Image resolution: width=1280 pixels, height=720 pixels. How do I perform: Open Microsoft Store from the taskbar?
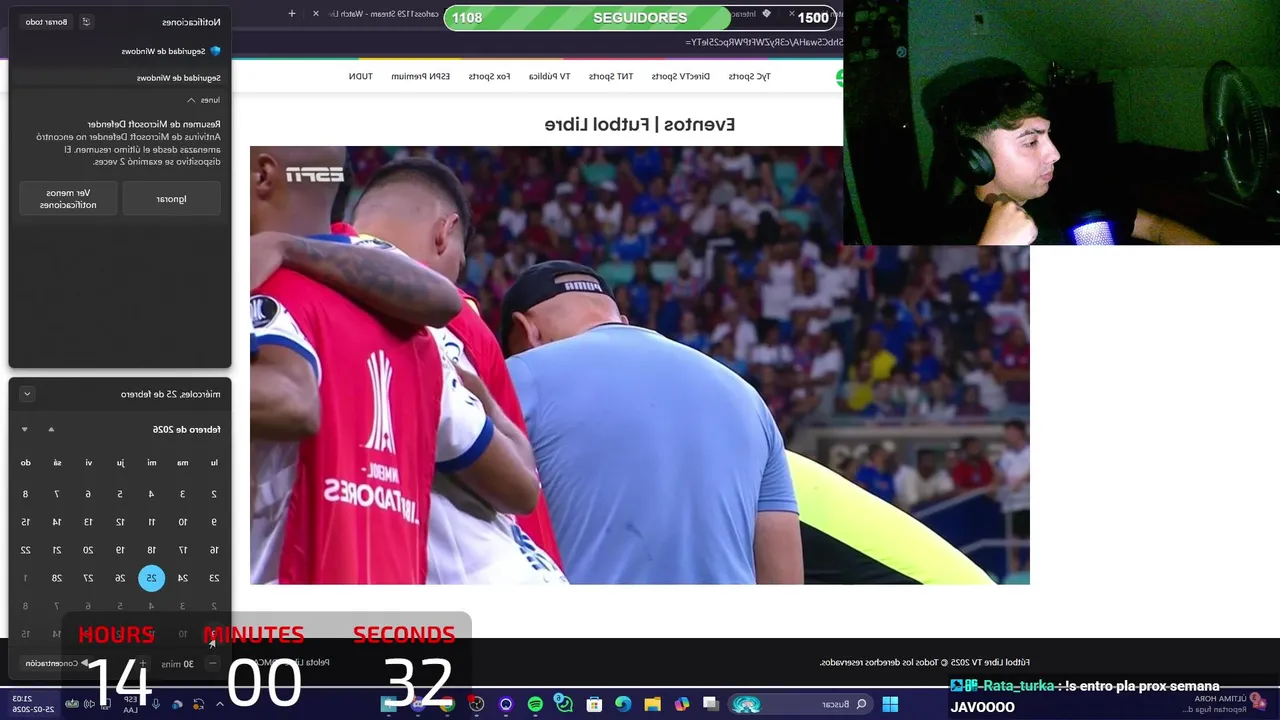594,704
